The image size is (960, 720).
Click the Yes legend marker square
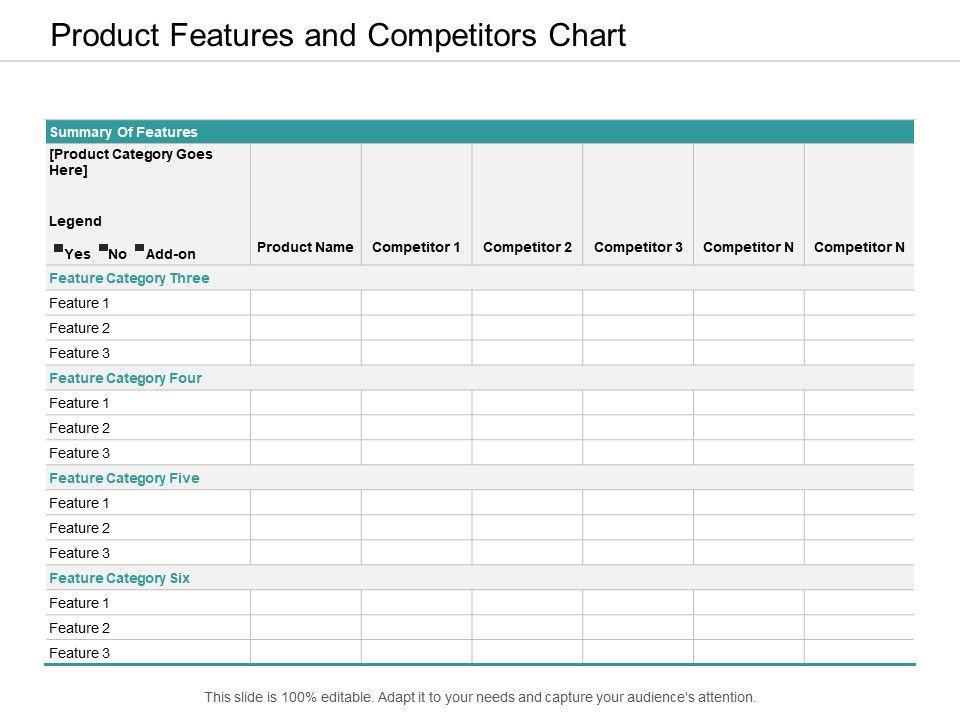(x=58, y=247)
